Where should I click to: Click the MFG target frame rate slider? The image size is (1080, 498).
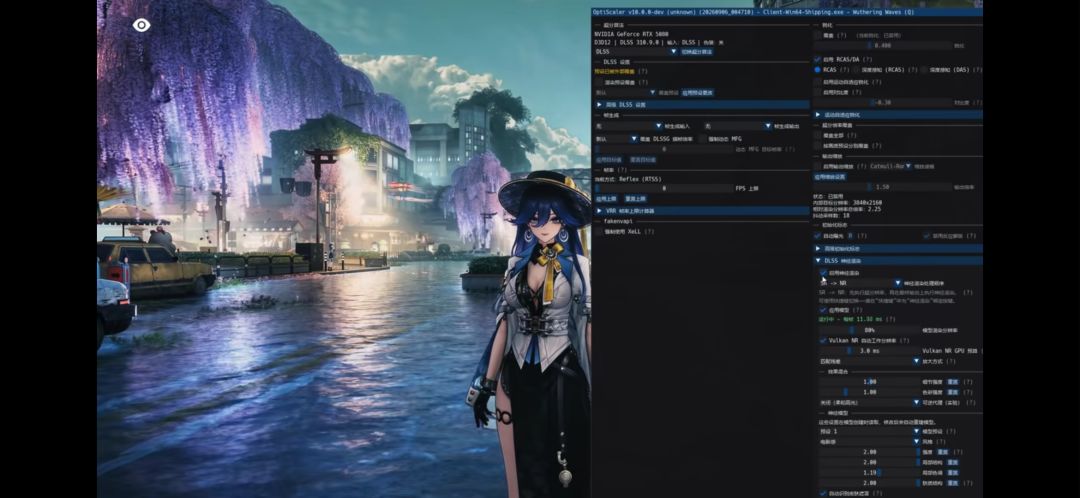tap(663, 149)
